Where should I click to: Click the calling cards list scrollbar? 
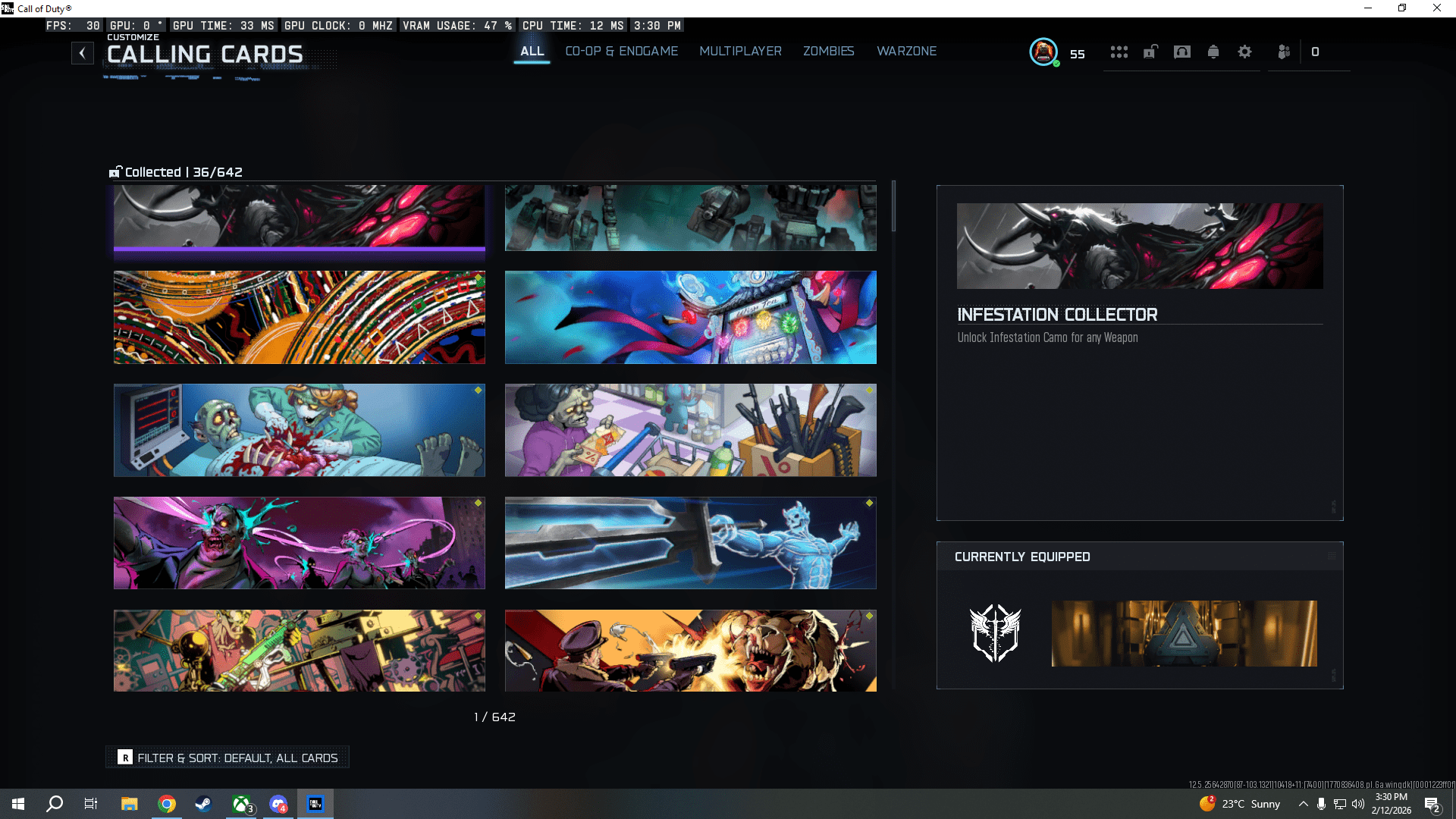894,206
